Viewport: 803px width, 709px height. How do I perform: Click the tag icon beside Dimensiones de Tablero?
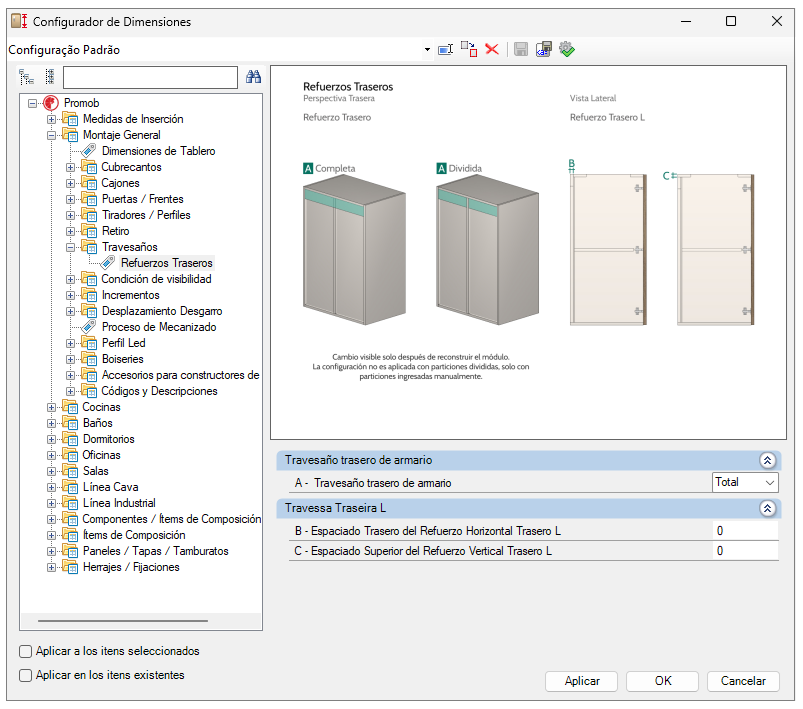[89, 151]
